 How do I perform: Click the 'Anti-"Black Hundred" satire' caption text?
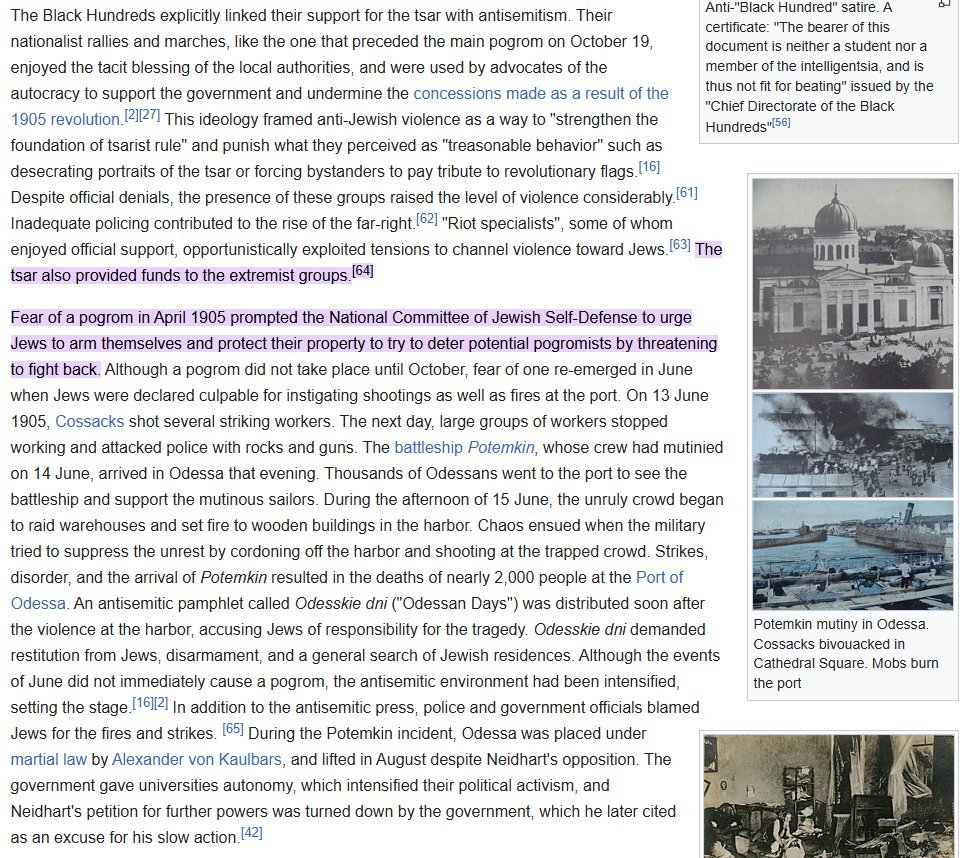click(819, 67)
